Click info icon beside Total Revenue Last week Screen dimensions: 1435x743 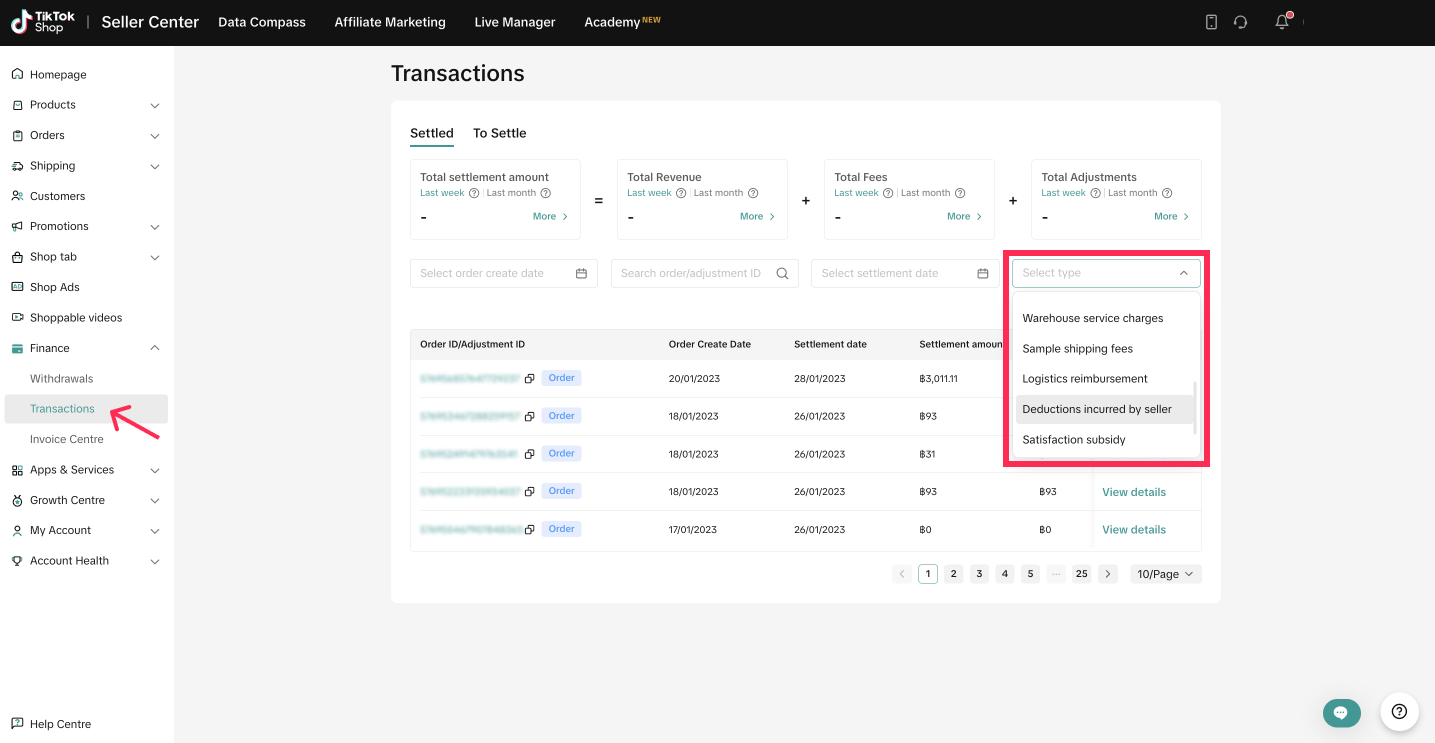point(681,193)
